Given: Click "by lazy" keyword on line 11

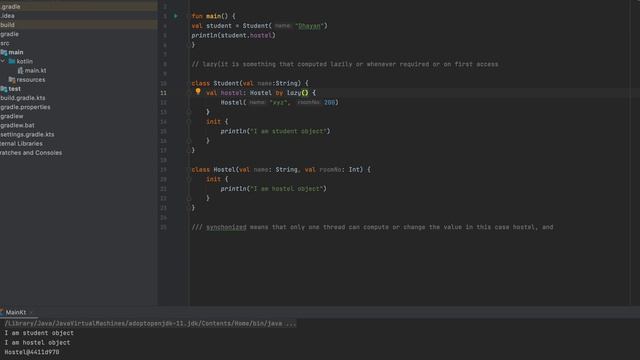Looking at the screenshot, I should pyautogui.click(x=288, y=93).
